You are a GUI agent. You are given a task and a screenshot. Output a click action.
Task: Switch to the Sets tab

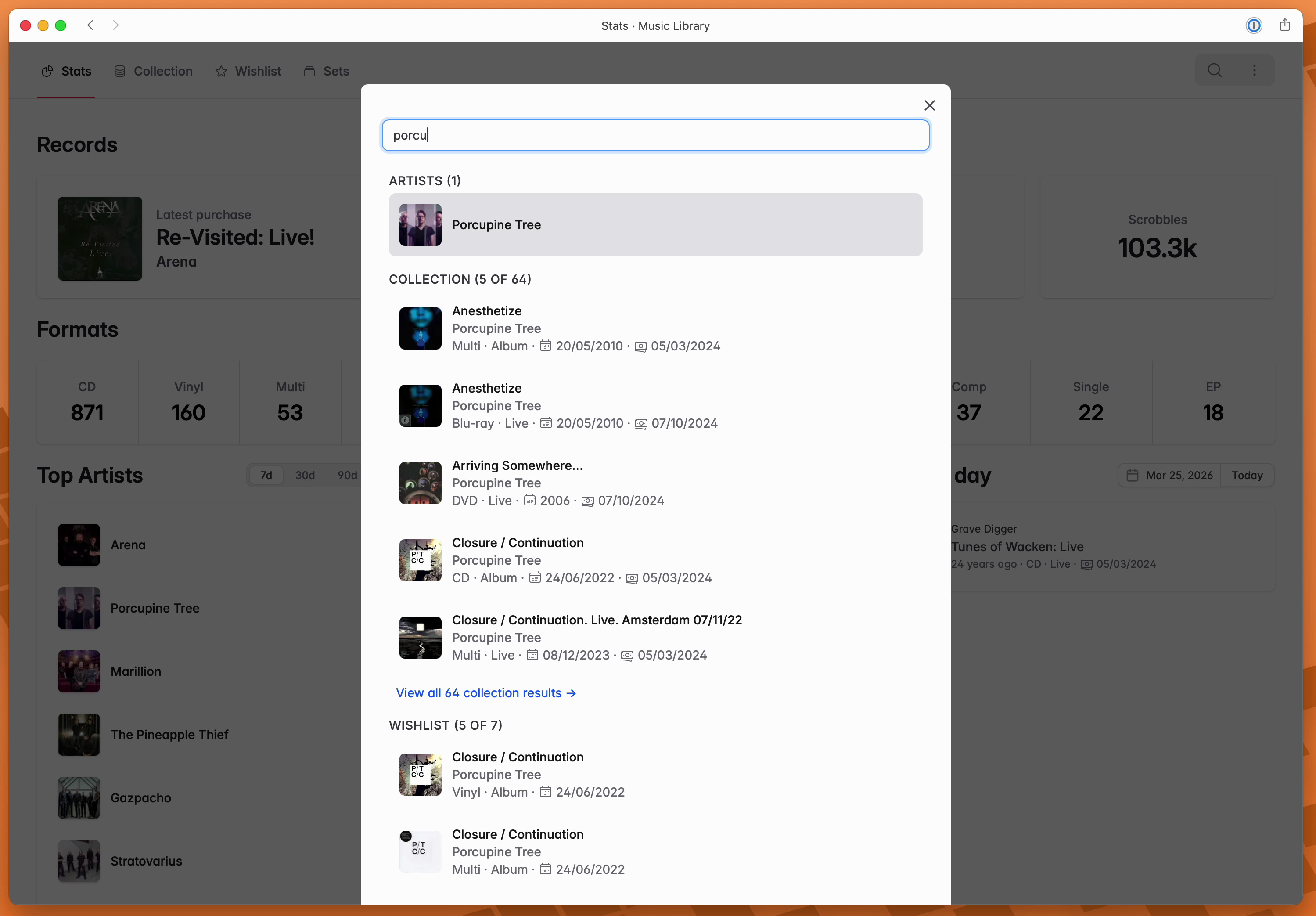[x=326, y=71]
